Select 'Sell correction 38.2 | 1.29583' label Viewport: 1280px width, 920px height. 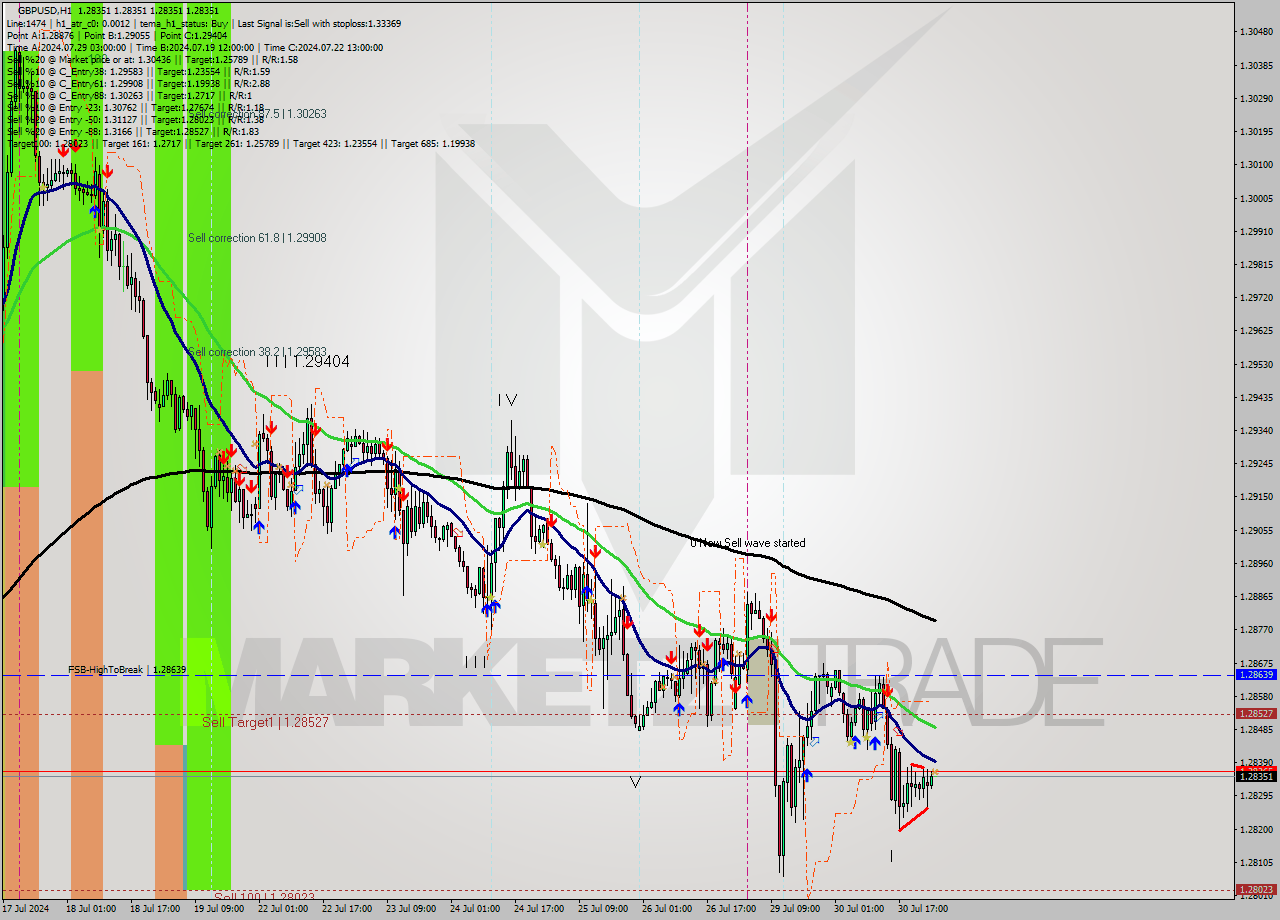coord(257,352)
